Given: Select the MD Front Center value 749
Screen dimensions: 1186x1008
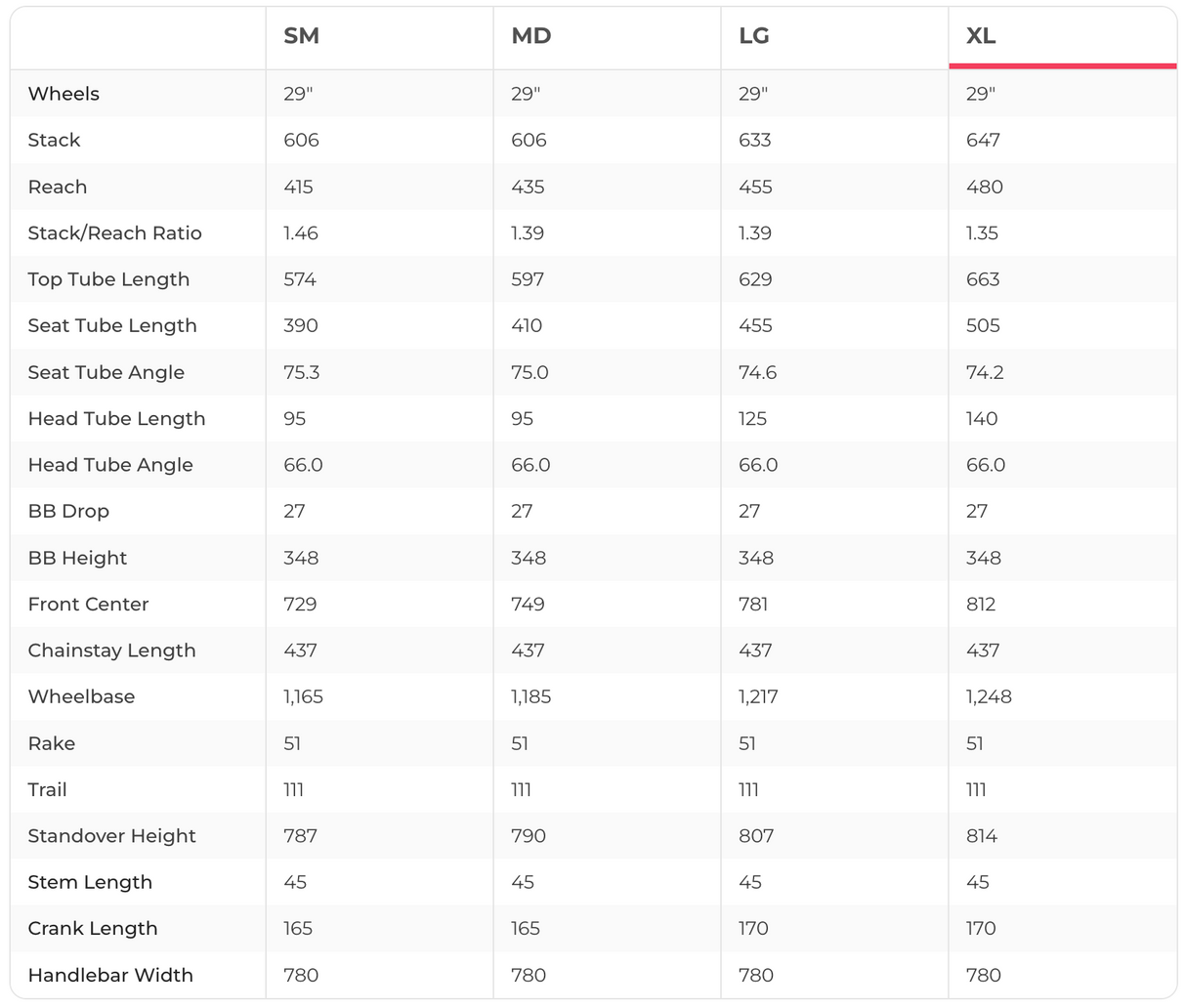Looking at the screenshot, I should click(x=528, y=604).
